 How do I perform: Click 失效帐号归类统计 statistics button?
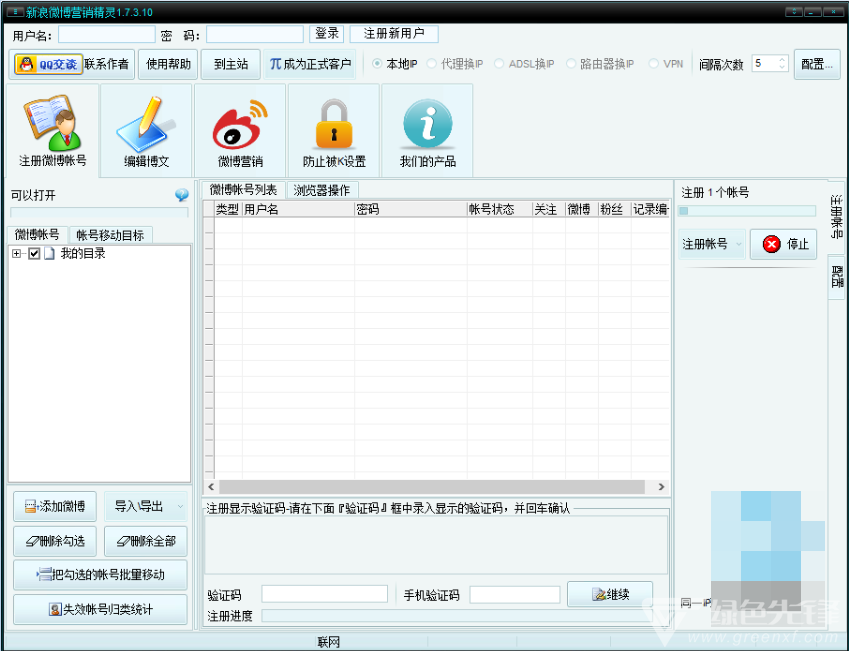coord(100,609)
